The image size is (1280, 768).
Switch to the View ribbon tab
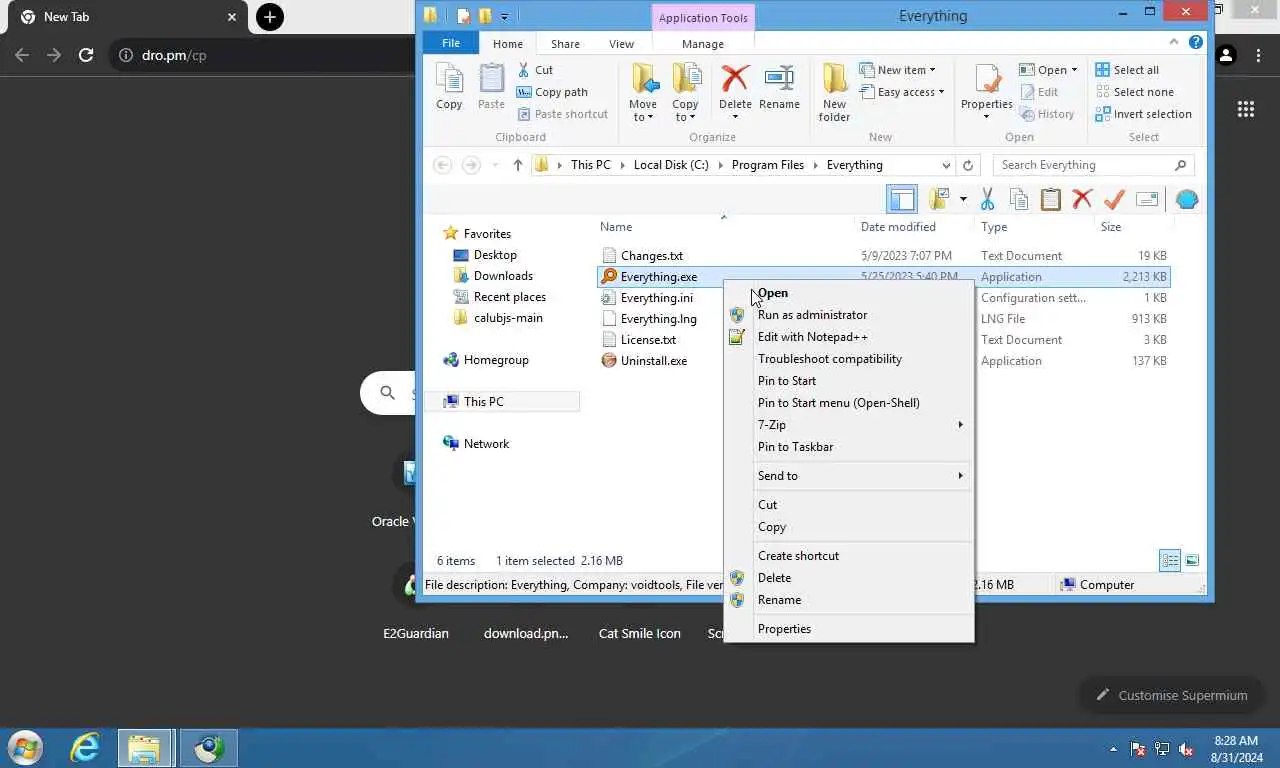click(x=621, y=44)
